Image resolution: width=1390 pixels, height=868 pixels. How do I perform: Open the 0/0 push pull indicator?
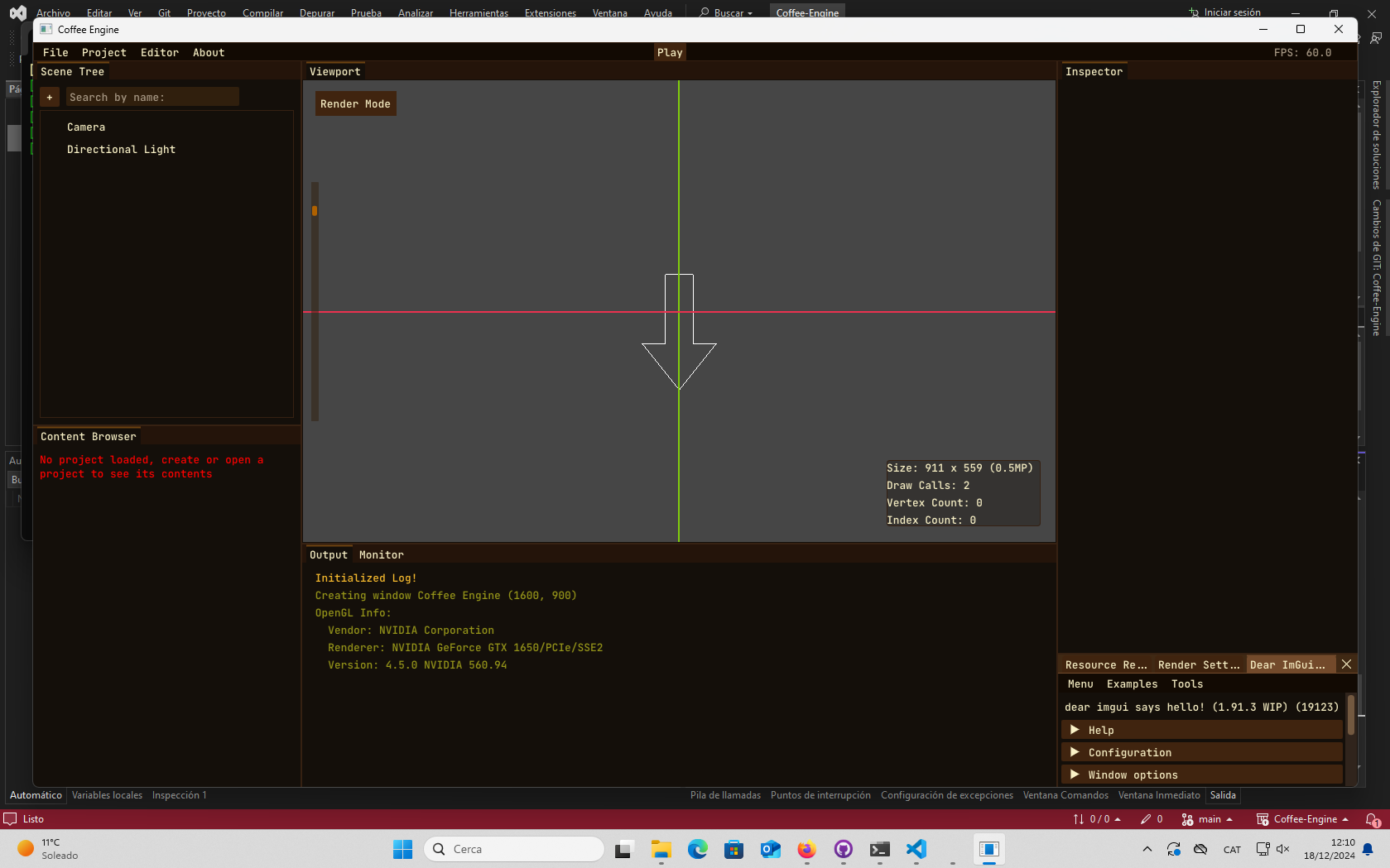pyautogui.click(x=1097, y=819)
